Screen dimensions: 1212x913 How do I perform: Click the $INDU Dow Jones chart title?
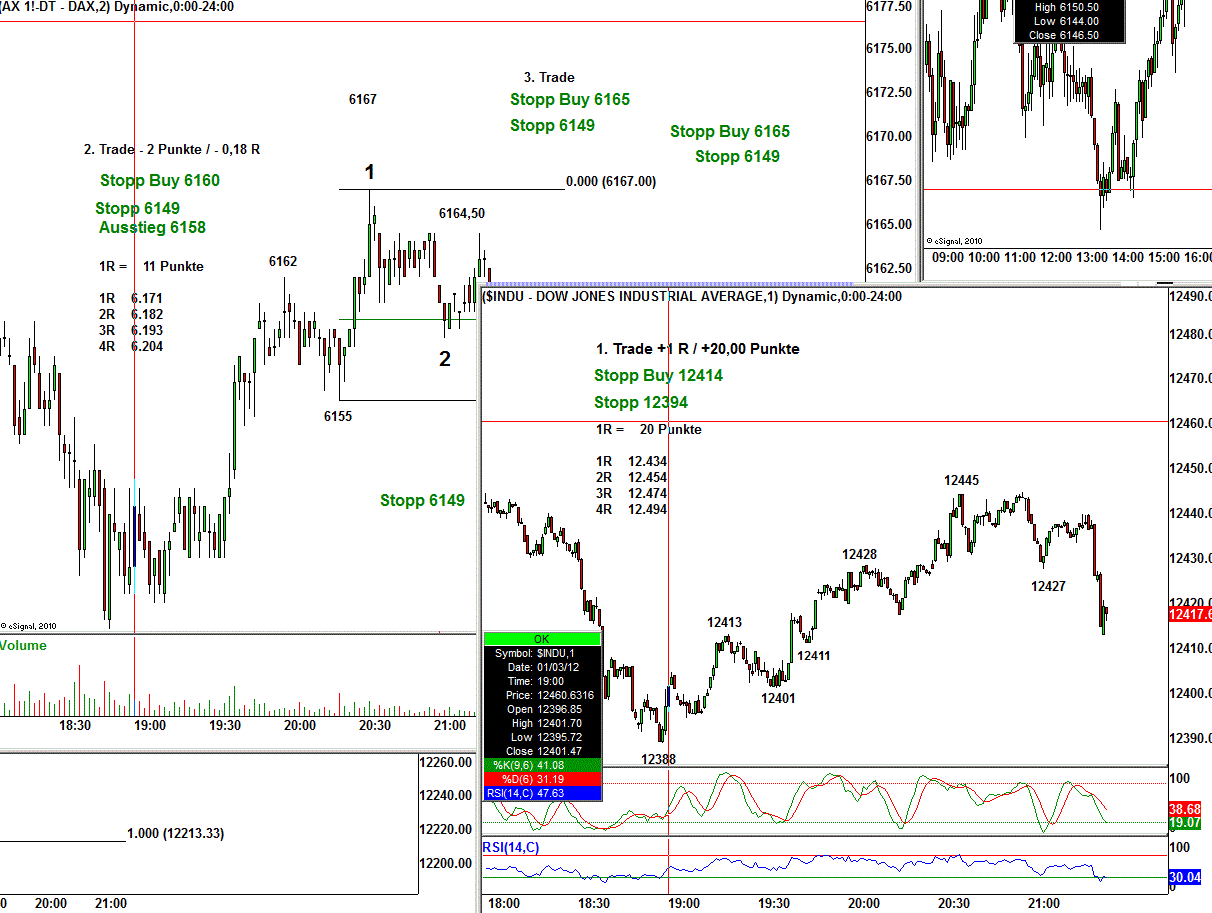tap(692, 296)
